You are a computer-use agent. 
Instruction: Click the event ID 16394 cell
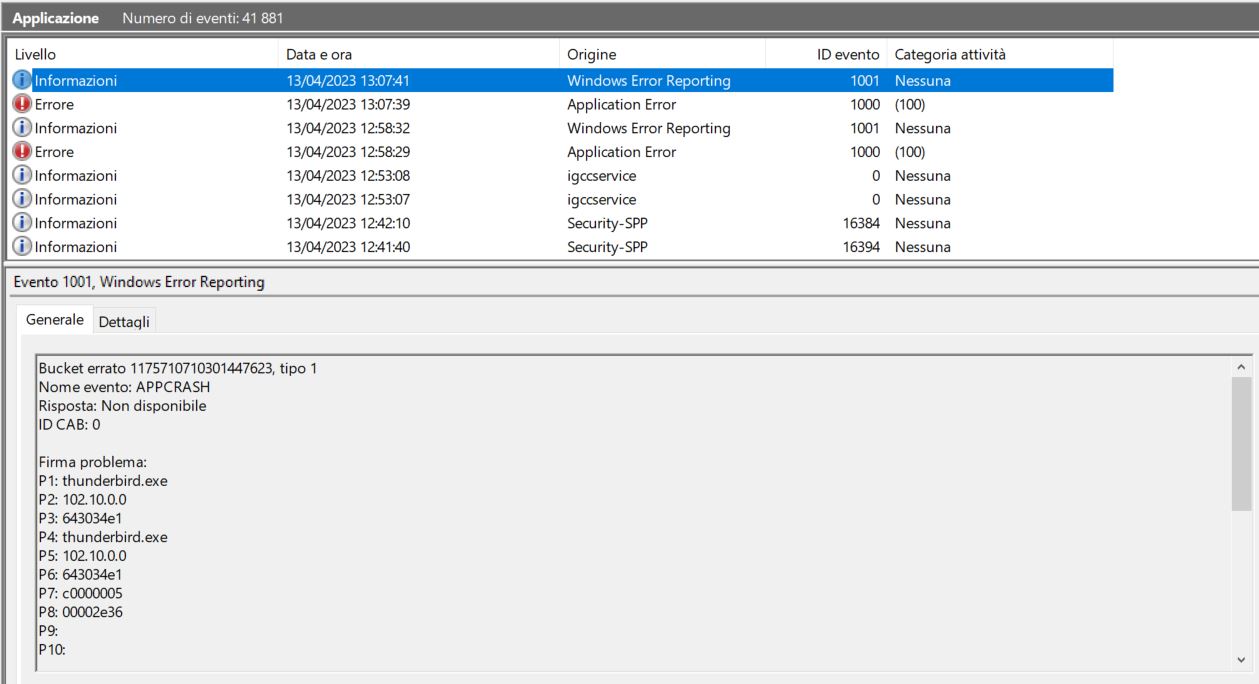(x=860, y=246)
